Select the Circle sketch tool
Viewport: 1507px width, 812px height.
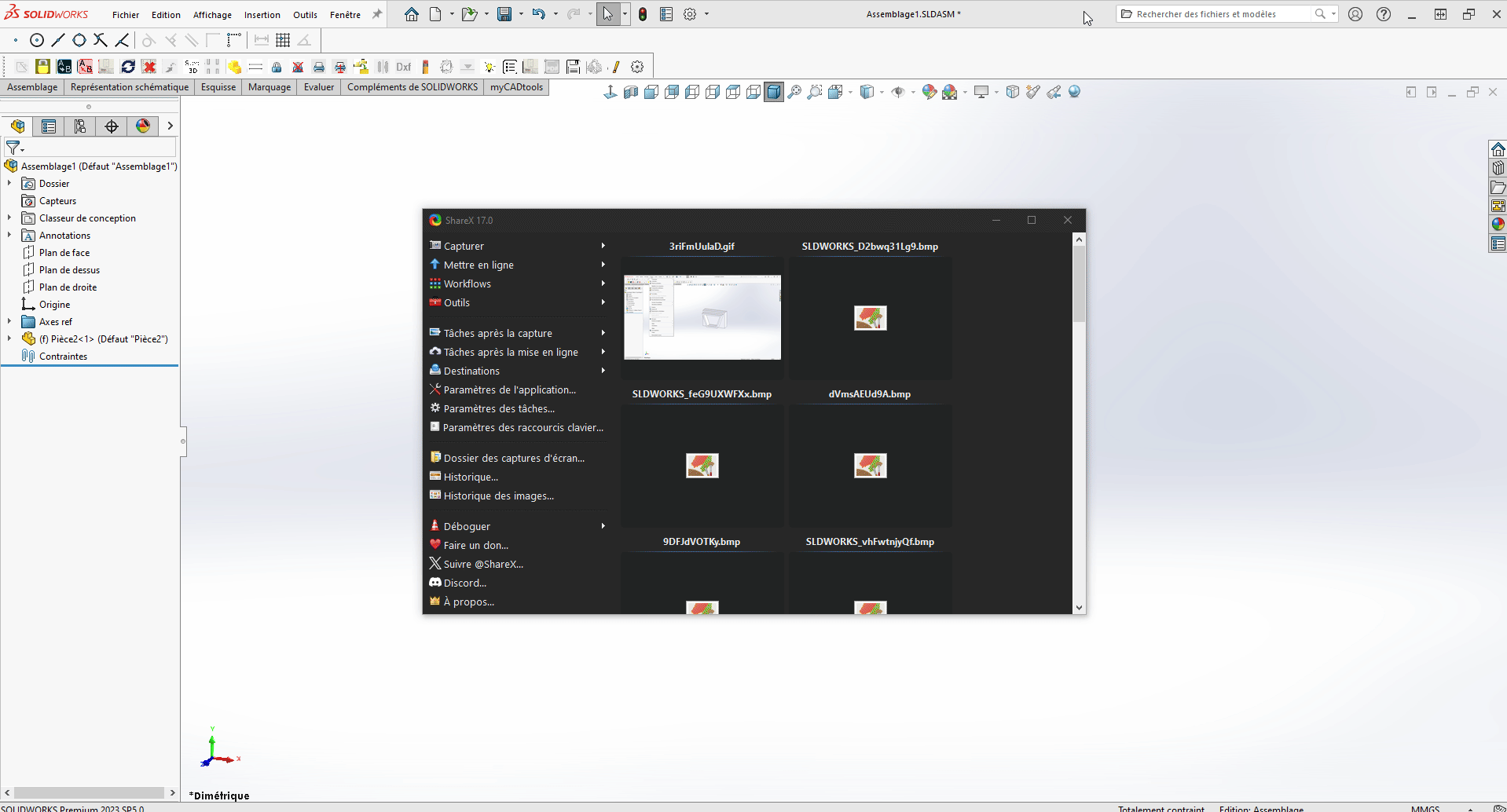tap(37, 40)
